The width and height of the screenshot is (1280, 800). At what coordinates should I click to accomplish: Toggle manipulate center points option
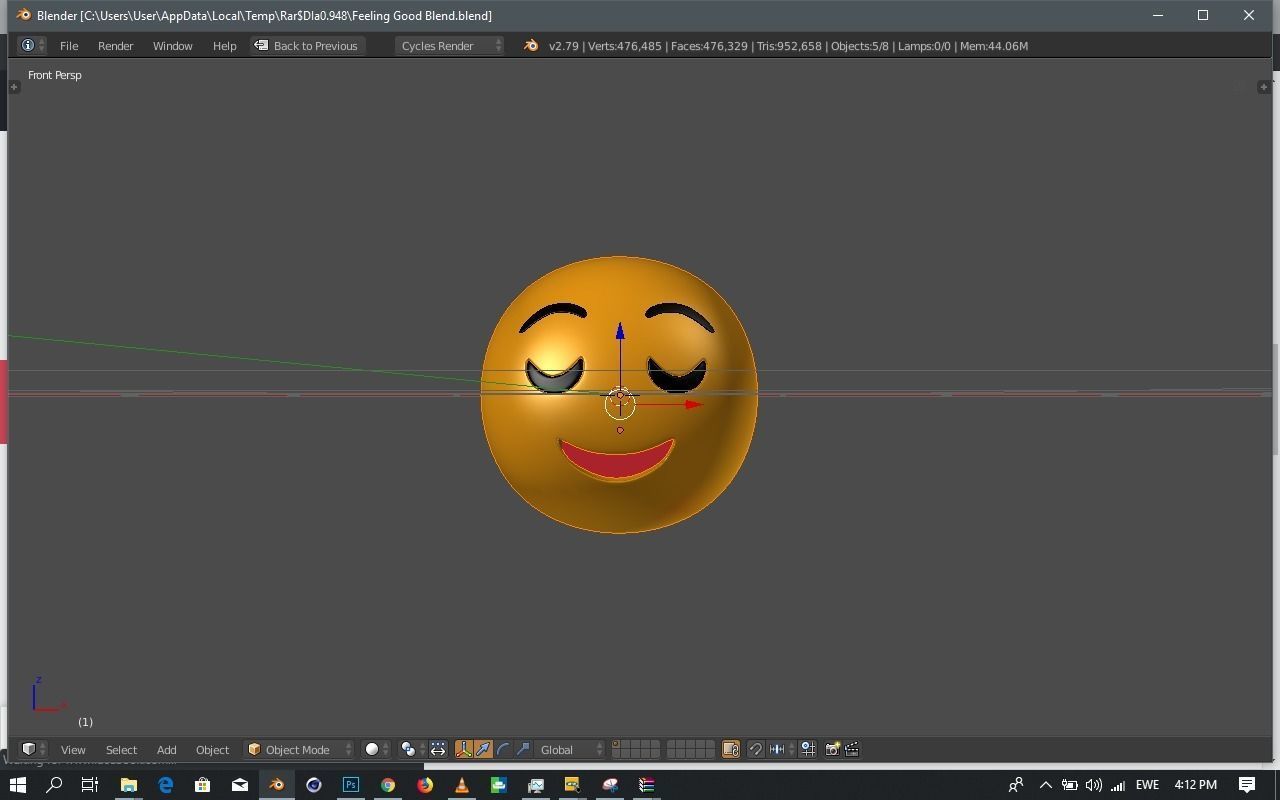pos(439,749)
